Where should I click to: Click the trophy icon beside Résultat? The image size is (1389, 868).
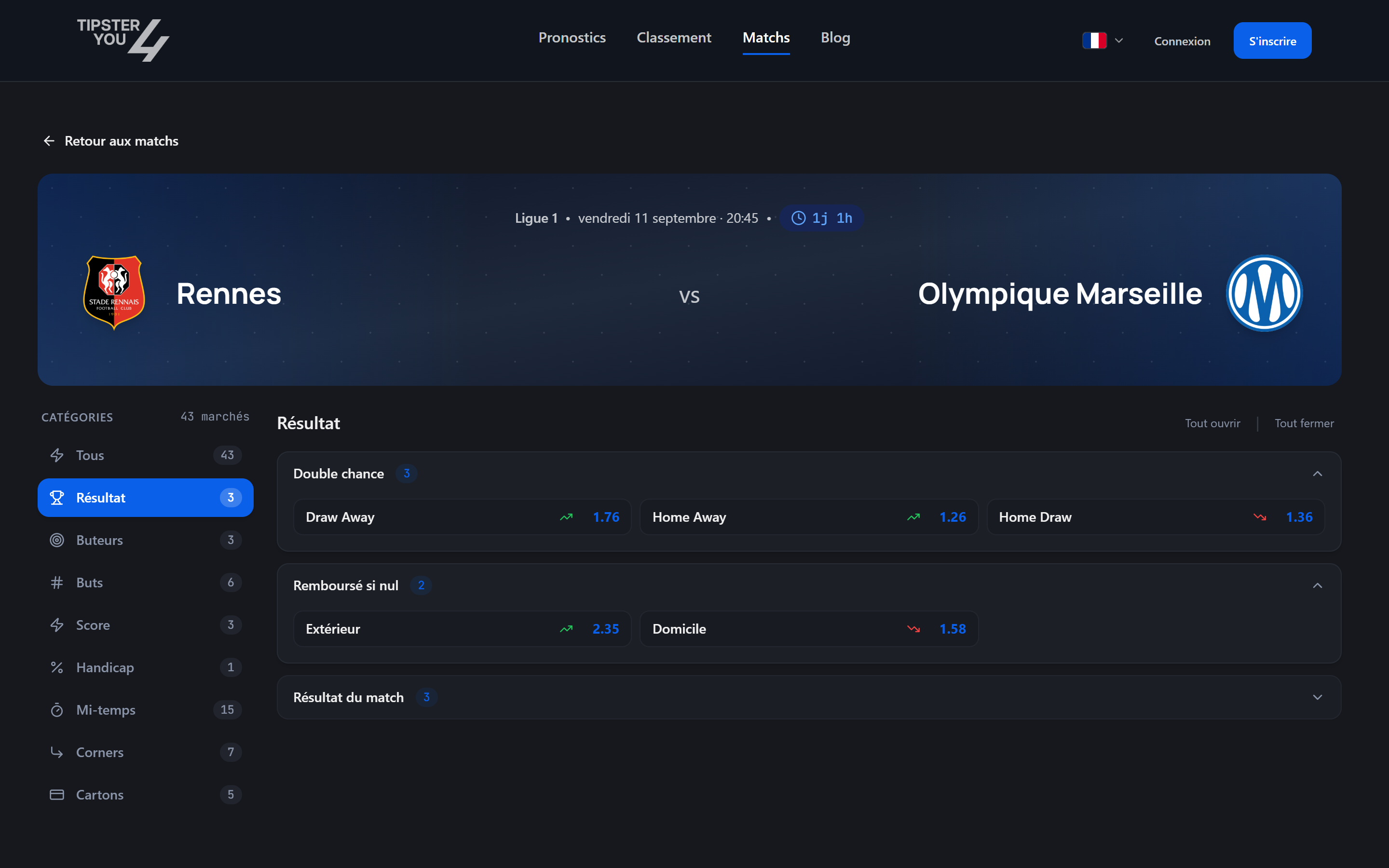point(57,498)
